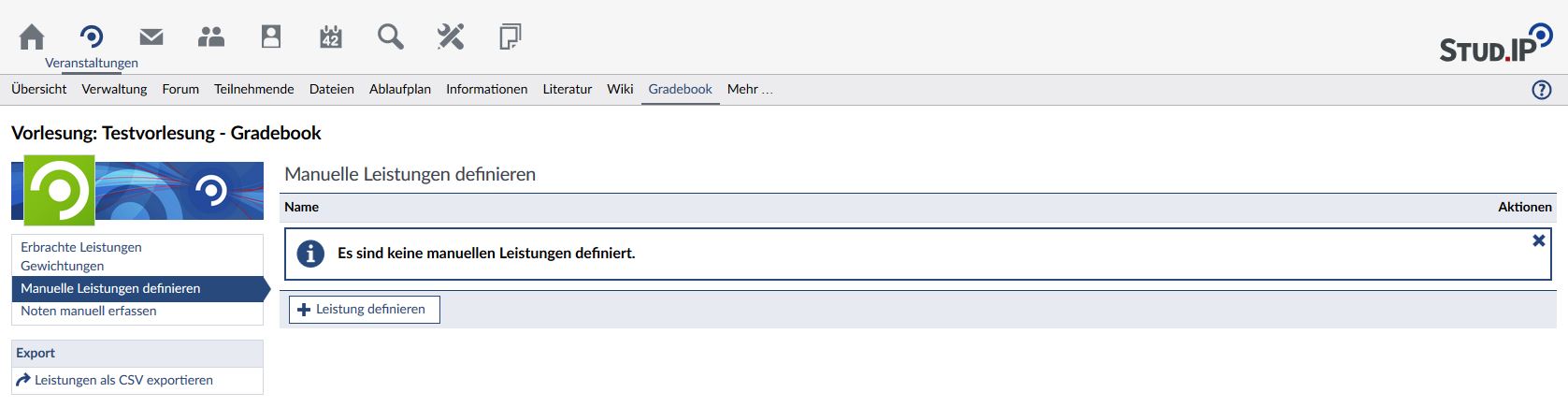Open the messages envelope icon
Viewport: 1568px width, 407px height.
point(151,36)
